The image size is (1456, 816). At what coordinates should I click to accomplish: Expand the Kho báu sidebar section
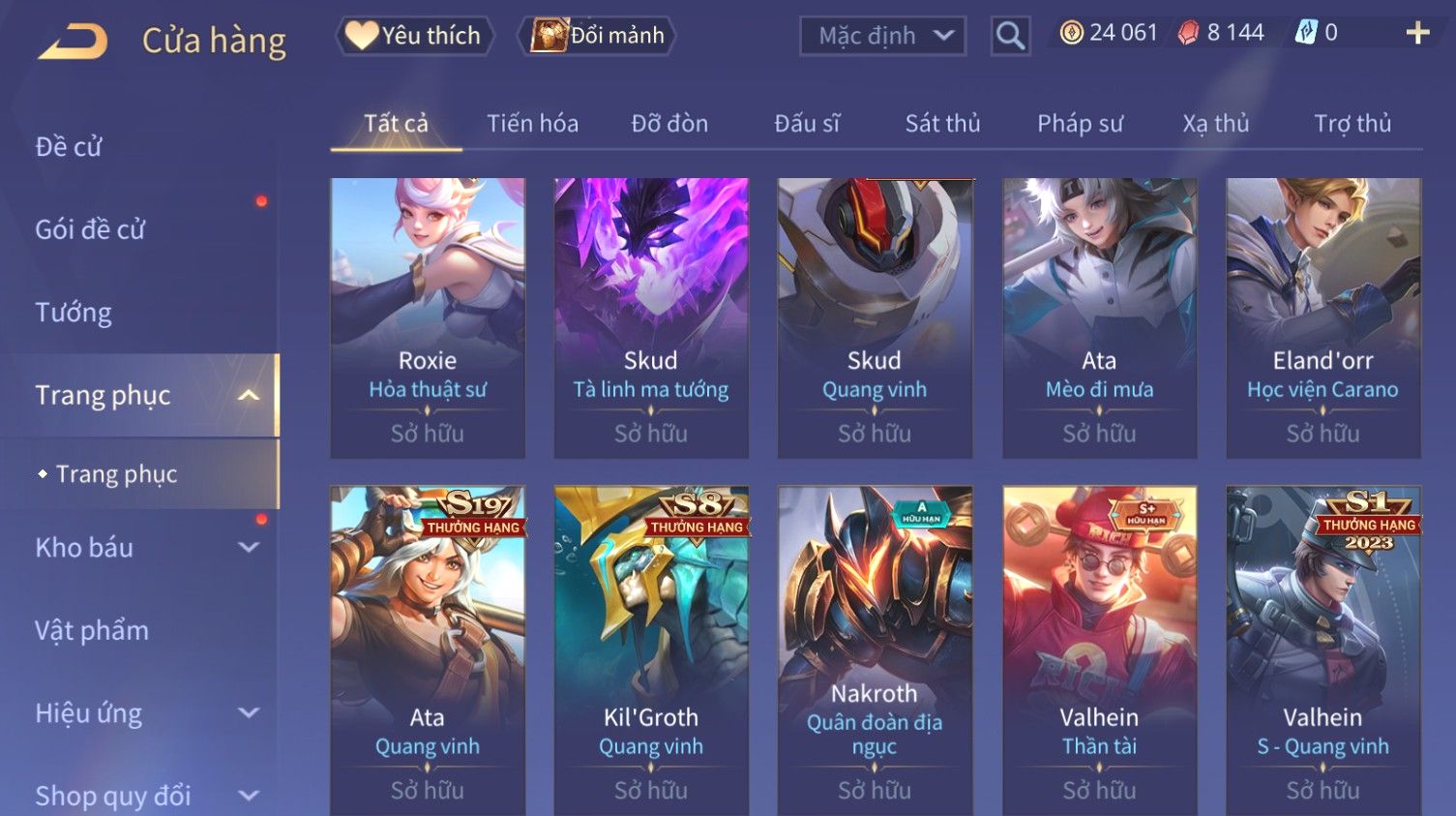click(249, 547)
